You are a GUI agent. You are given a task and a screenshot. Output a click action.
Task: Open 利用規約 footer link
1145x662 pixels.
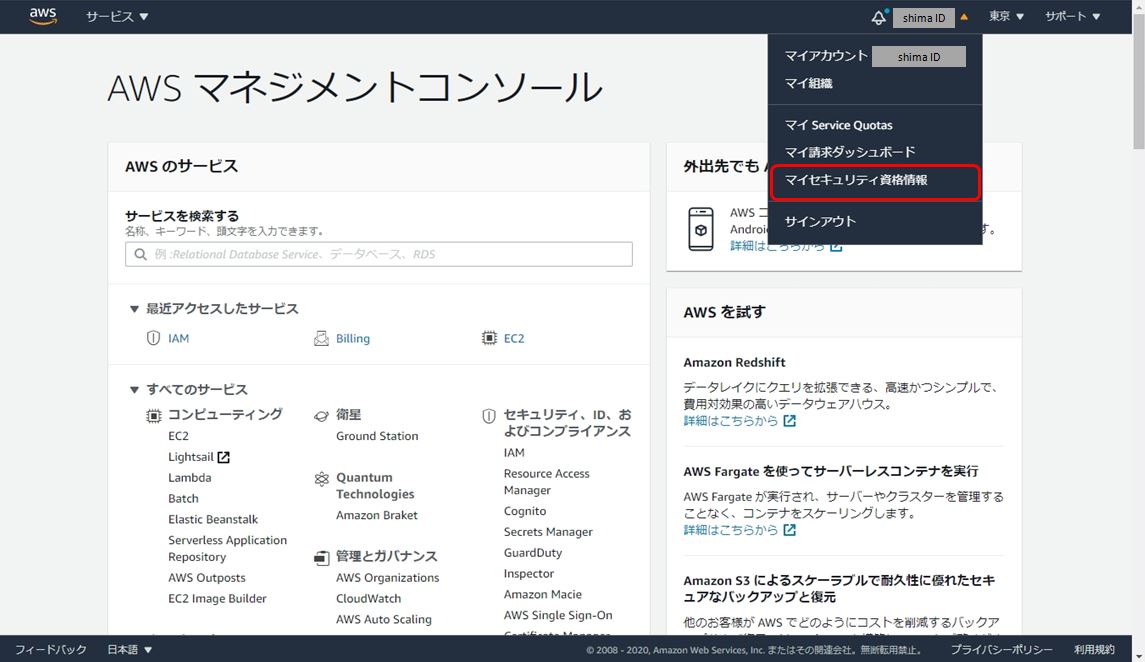click(1094, 649)
